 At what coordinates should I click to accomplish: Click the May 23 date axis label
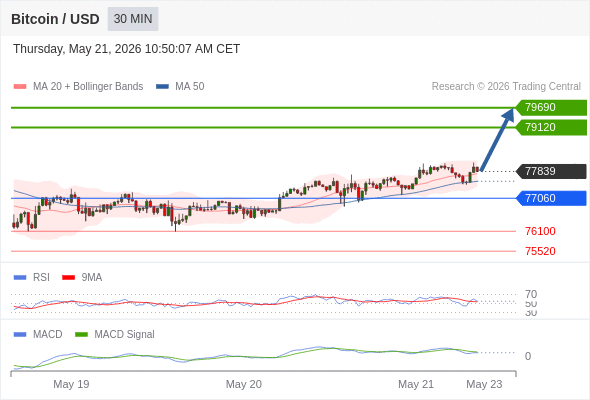(484, 384)
